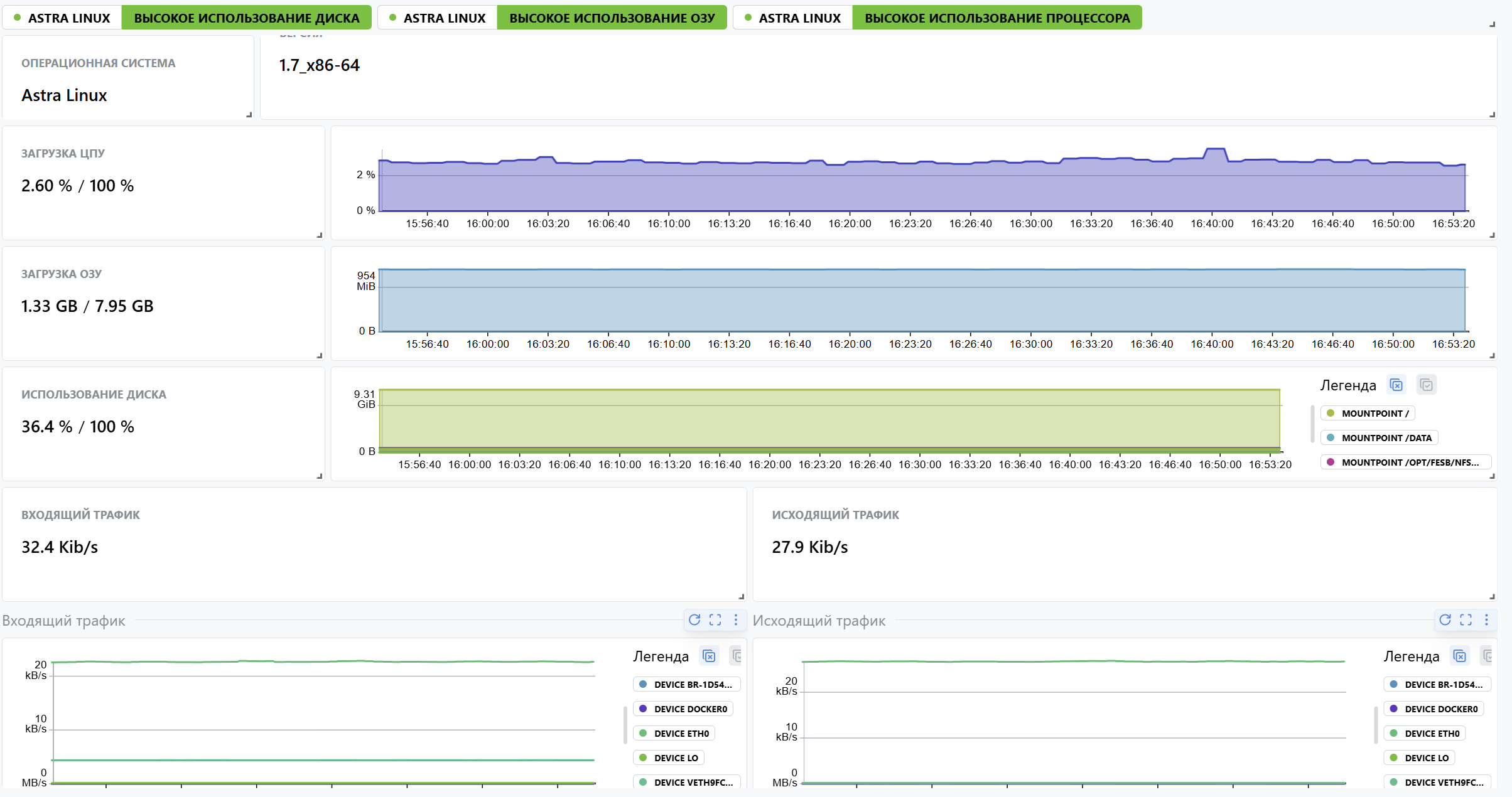The height and width of the screenshot is (797, 1512).
Task: Click resize handle of Загрузка ОЗУ widget
Action: click(320, 356)
